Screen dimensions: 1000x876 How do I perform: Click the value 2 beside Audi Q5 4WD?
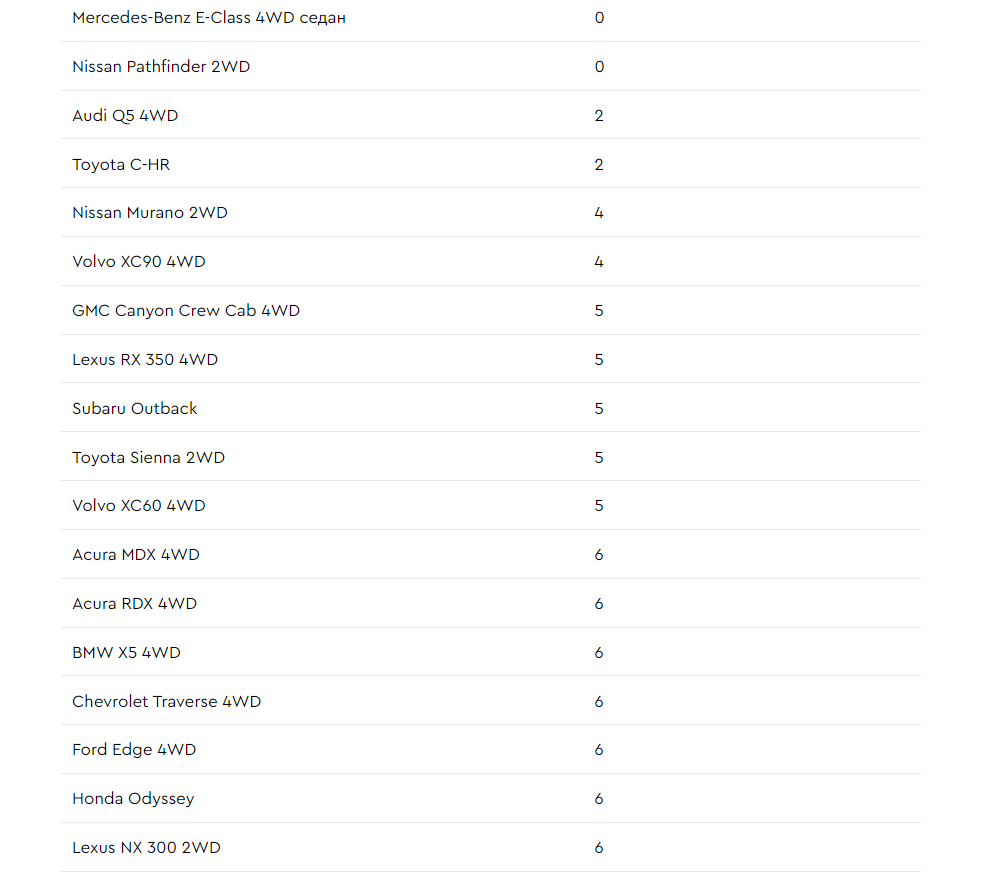coord(599,115)
